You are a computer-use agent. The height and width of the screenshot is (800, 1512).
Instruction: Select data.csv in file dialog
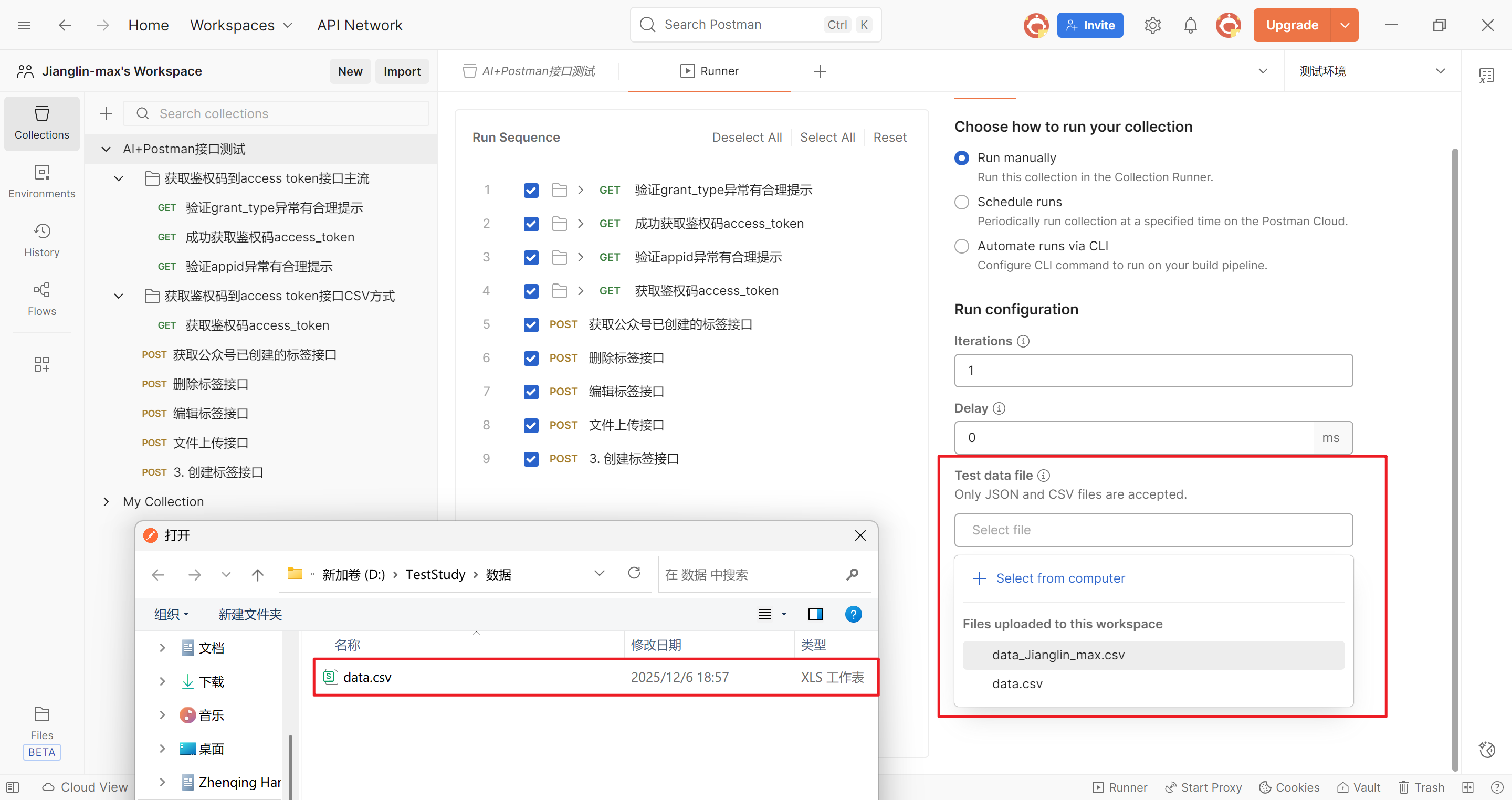click(596, 677)
